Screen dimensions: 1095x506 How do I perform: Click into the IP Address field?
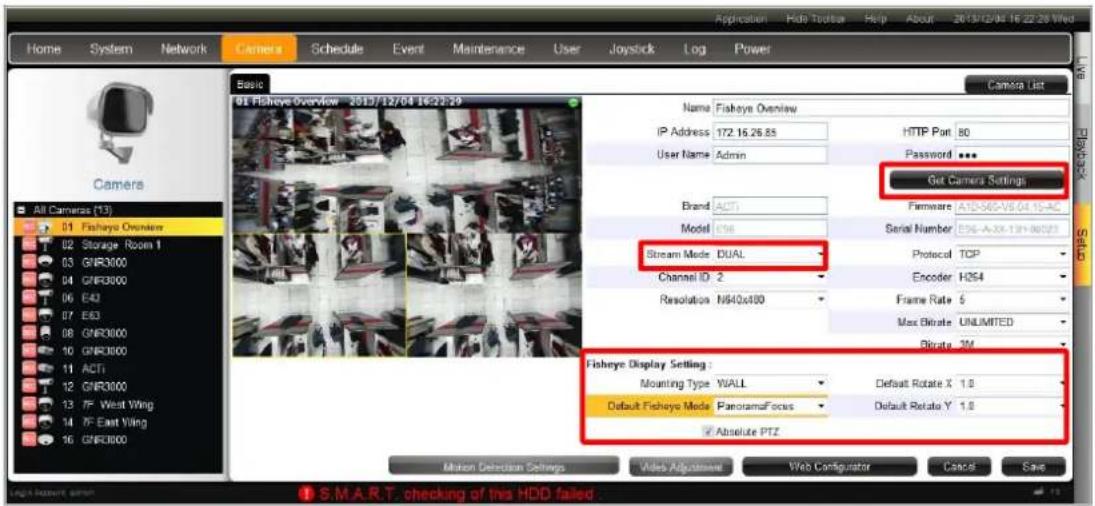coord(769,131)
